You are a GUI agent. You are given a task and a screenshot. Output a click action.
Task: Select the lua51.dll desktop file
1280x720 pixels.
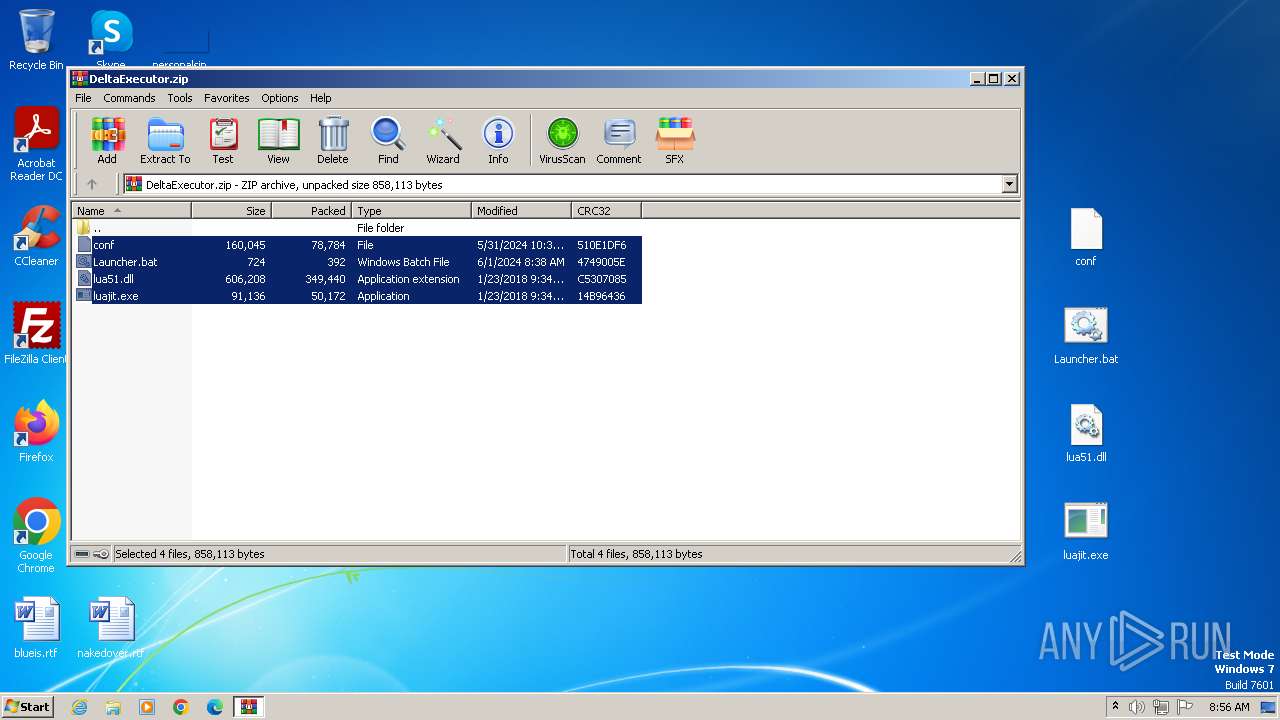click(1085, 433)
